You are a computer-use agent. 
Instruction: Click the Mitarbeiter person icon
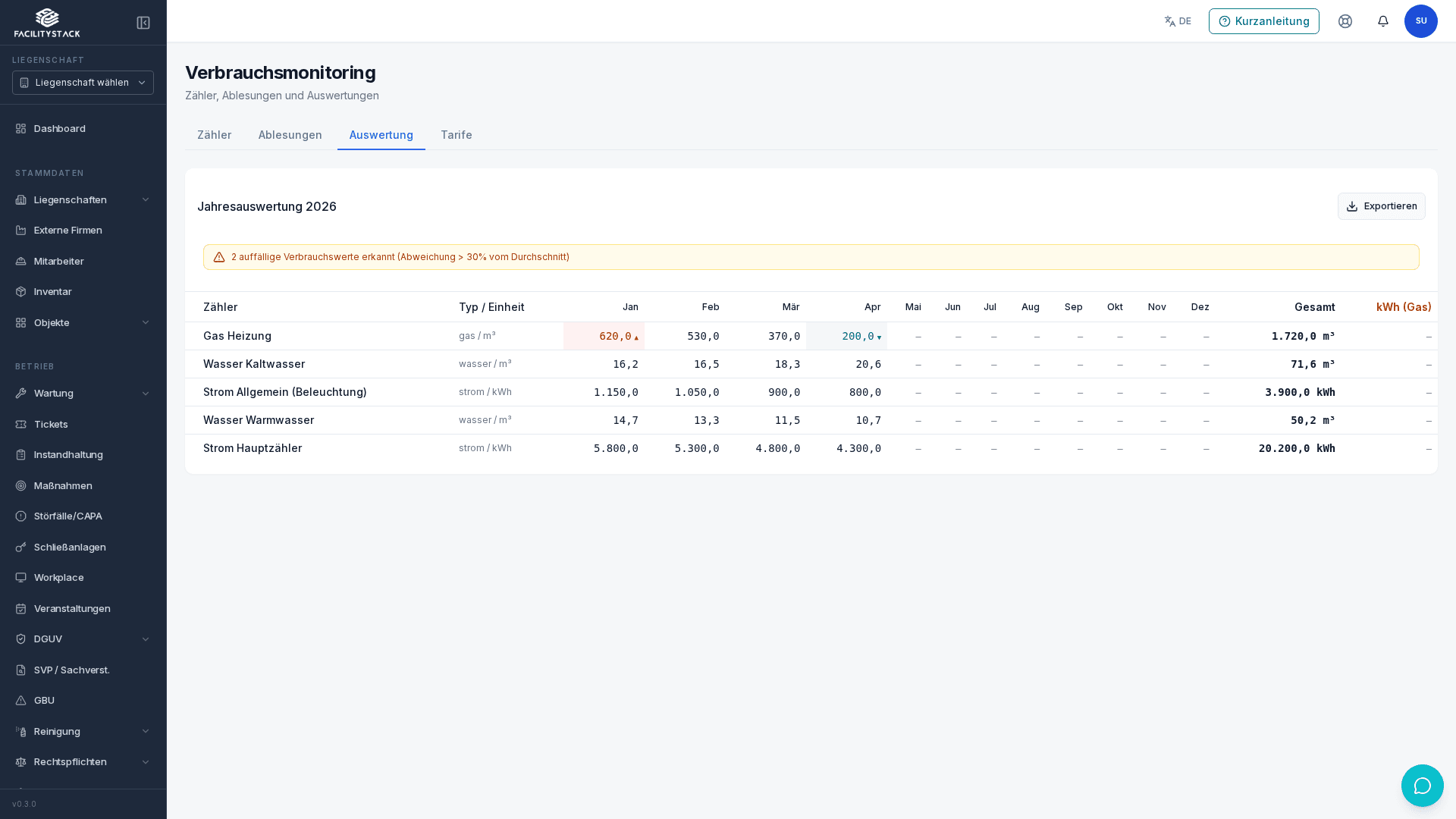(21, 262)
